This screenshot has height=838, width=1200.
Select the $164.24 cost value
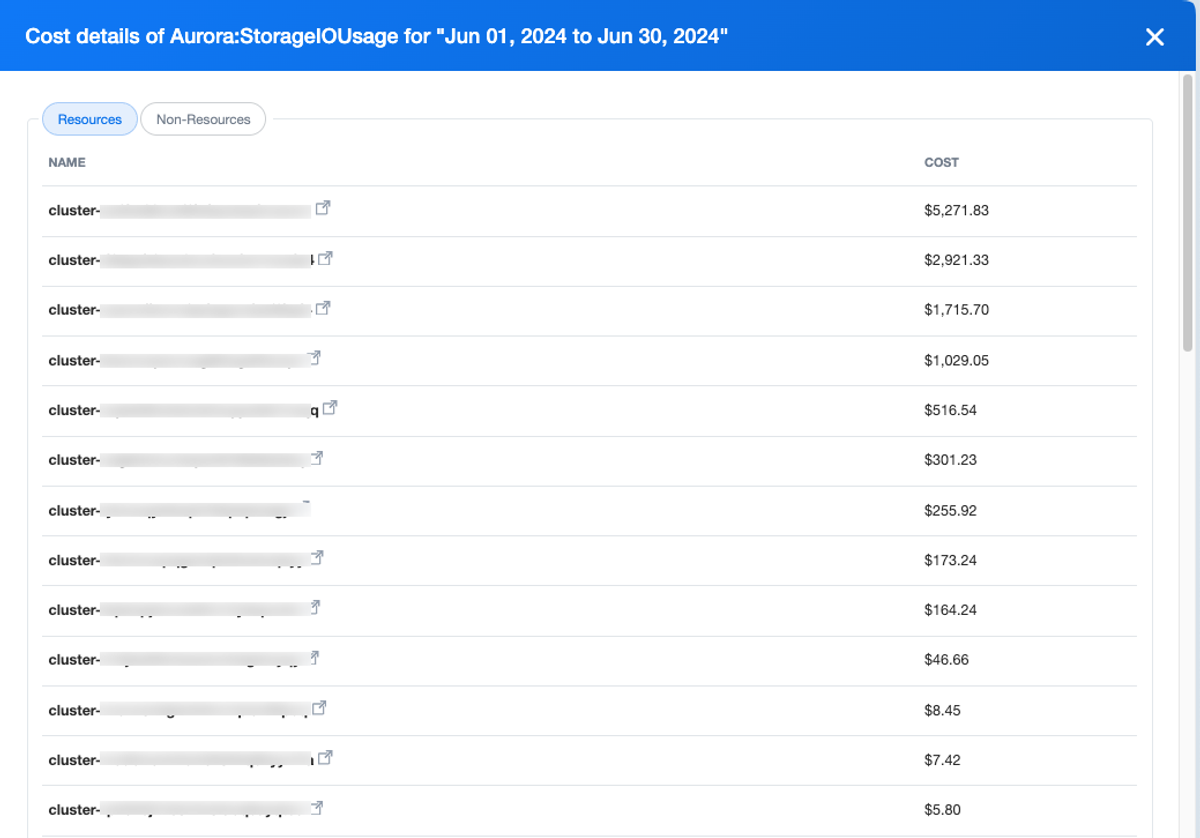(x=950, y=610)
